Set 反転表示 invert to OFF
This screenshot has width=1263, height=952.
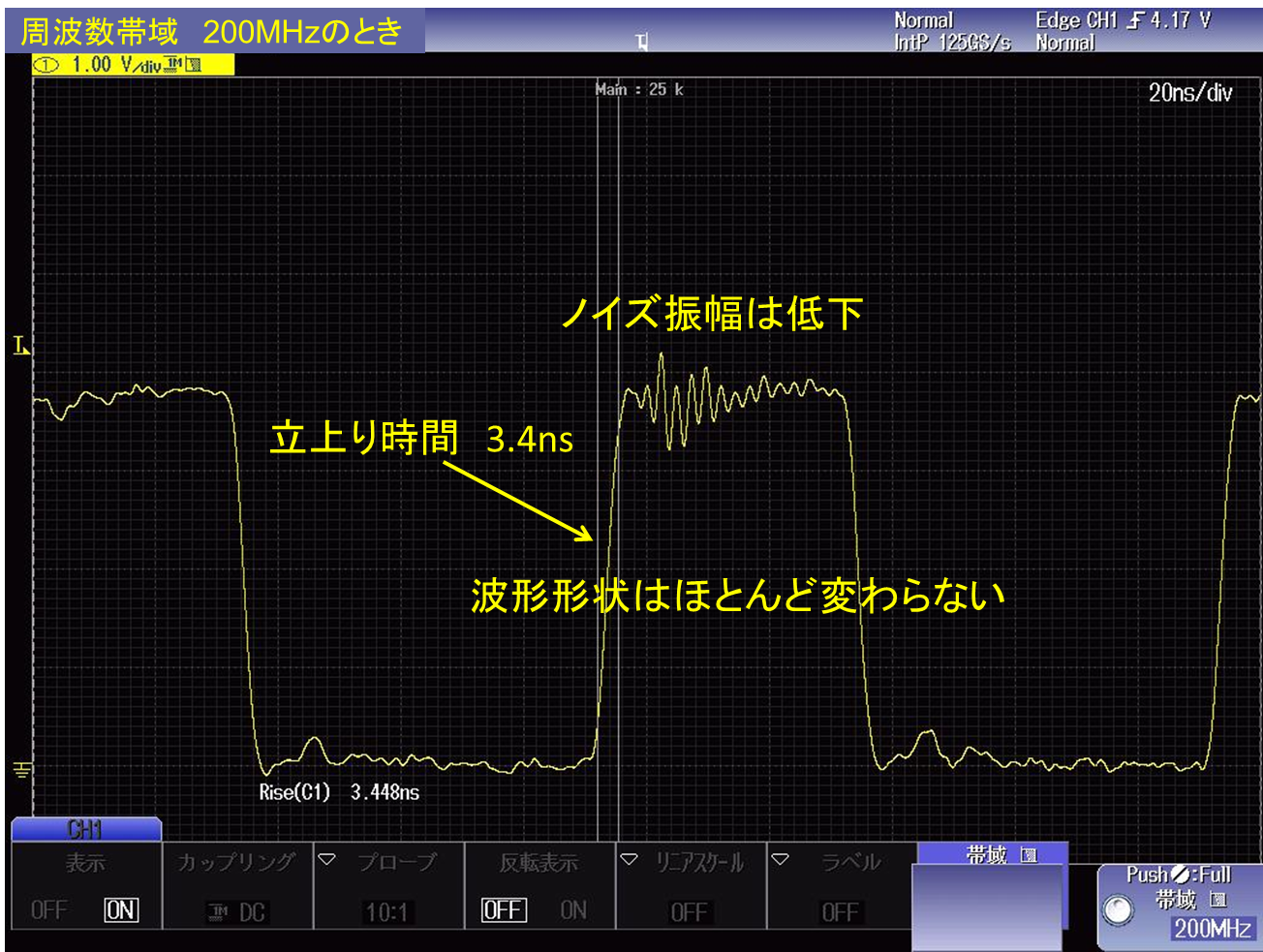point(504,910)
